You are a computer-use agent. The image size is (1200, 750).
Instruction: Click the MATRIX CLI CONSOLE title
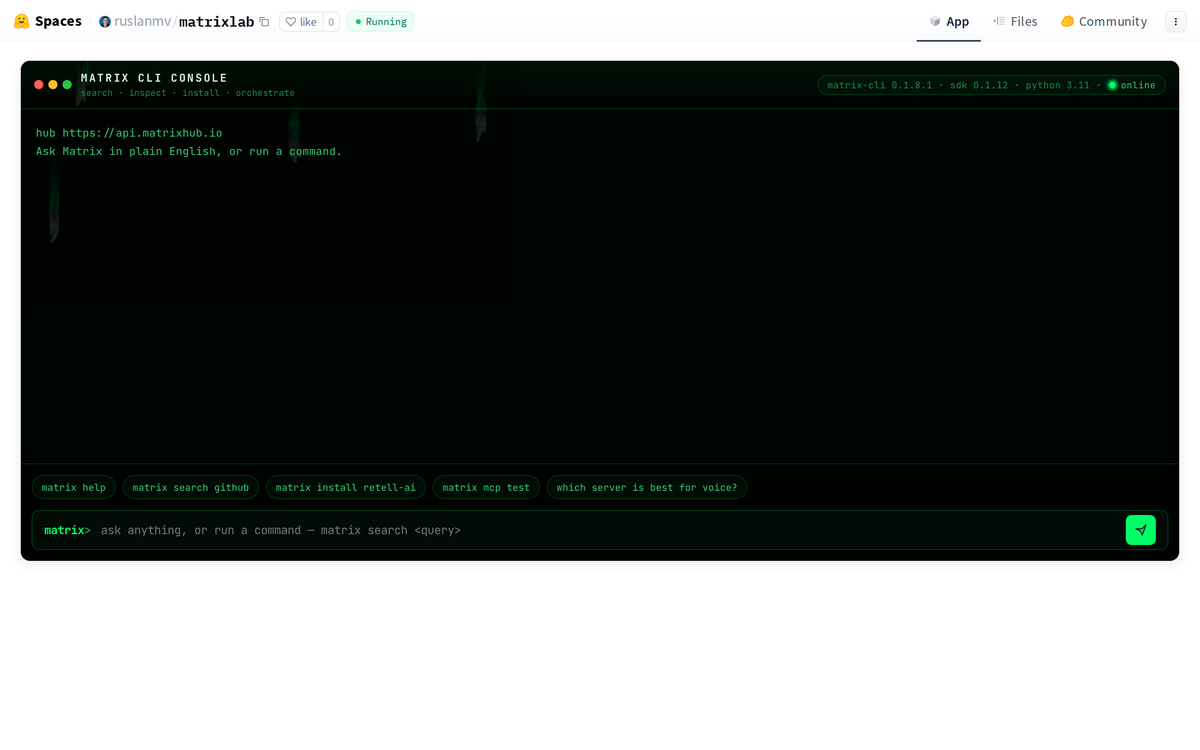154,78
